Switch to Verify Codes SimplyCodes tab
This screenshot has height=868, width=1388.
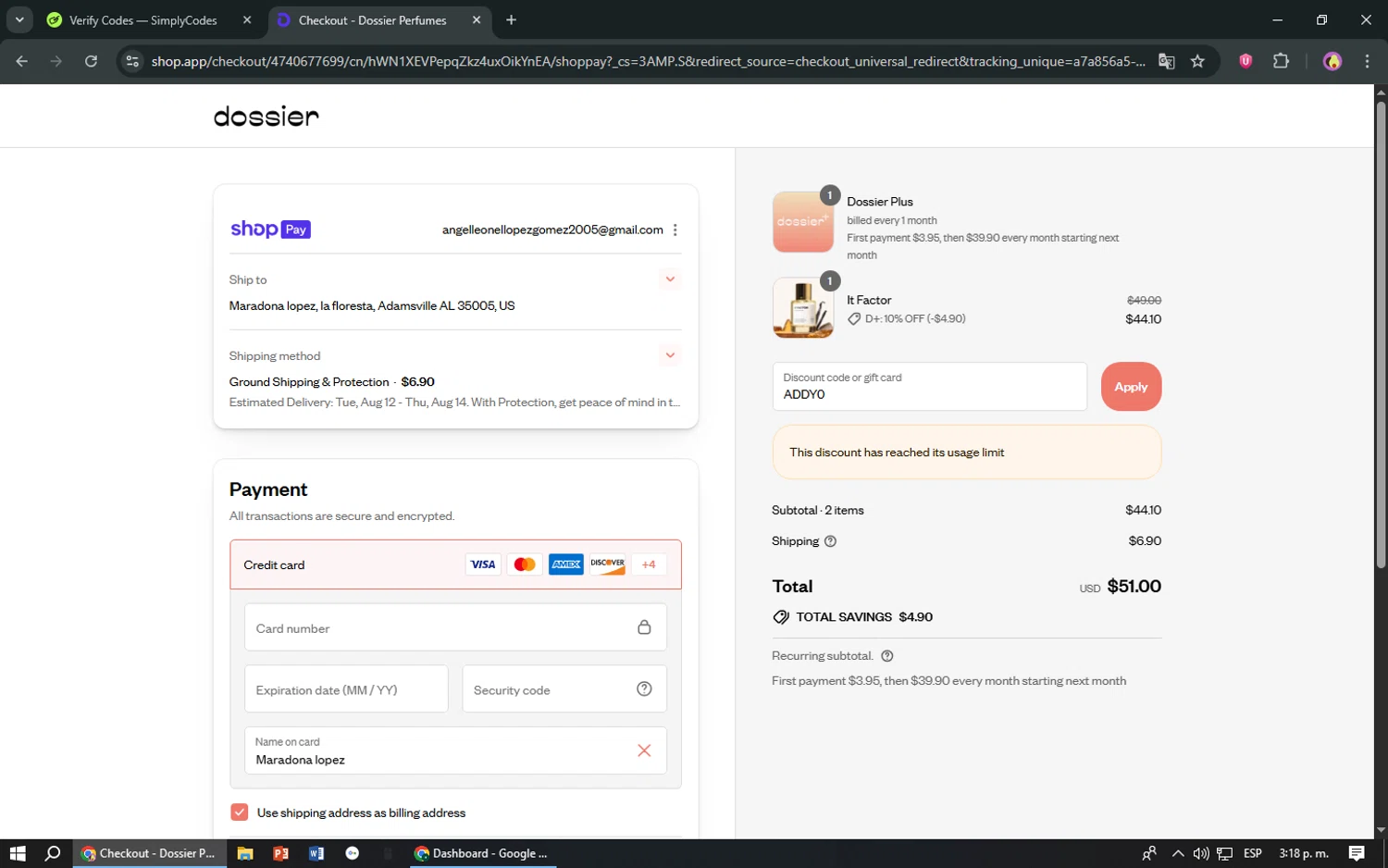(143, 20)
